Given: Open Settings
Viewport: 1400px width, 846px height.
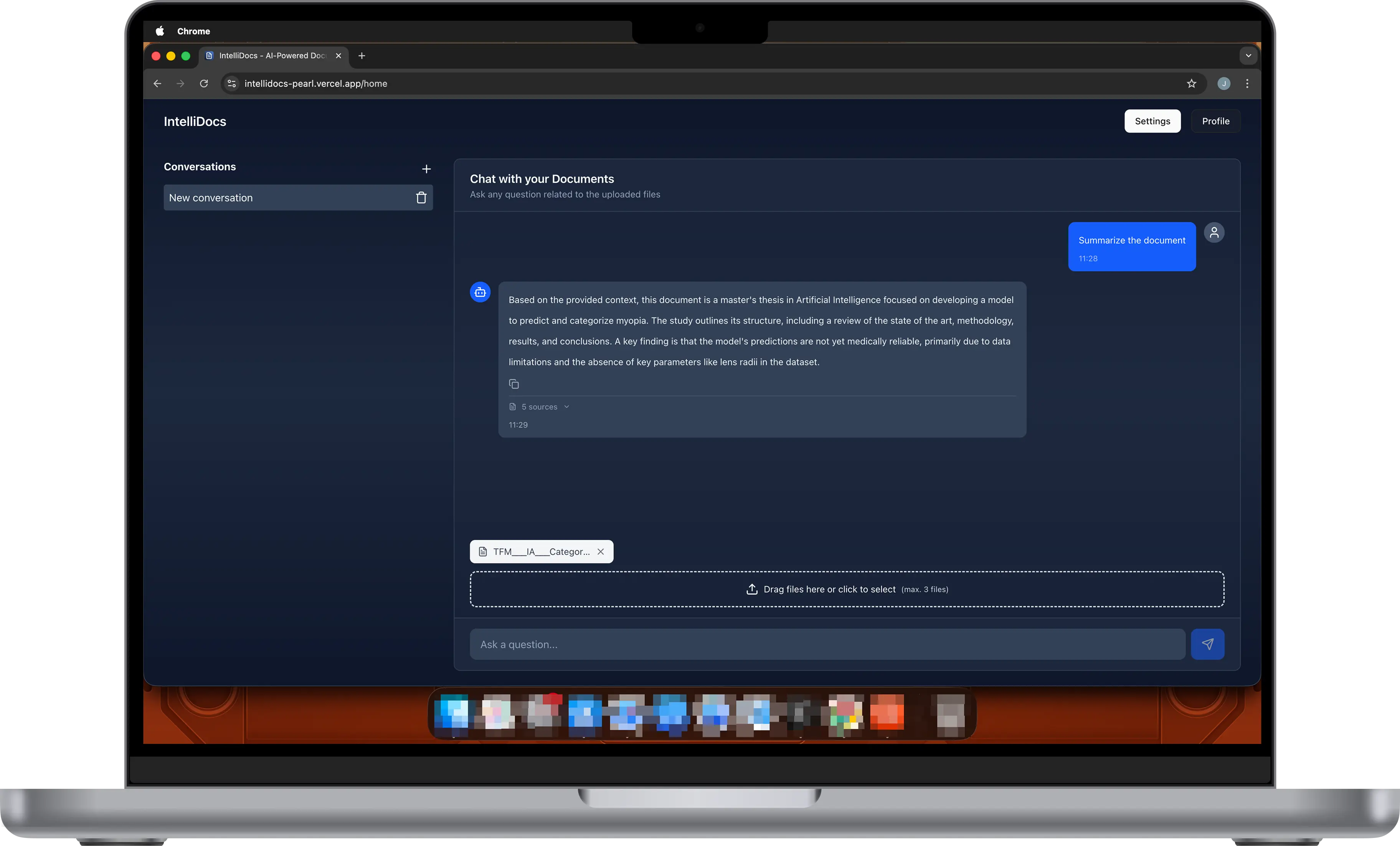Looking at the screenshot, I should tap(1152, 121).
